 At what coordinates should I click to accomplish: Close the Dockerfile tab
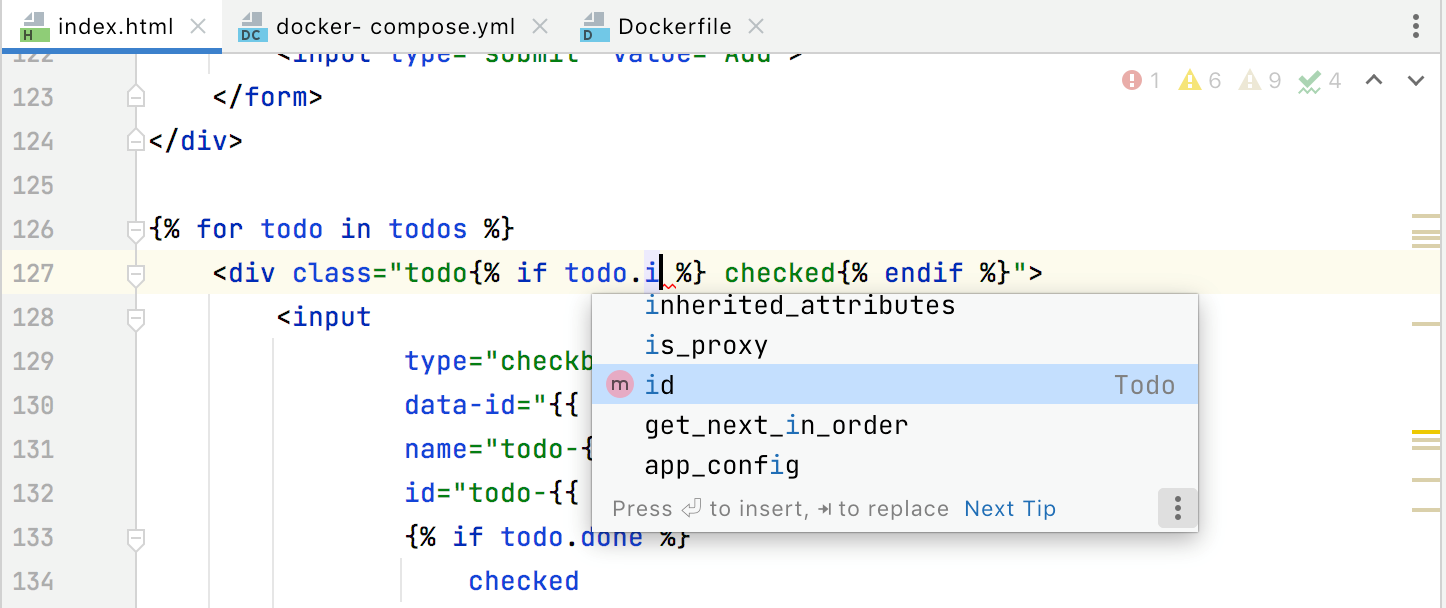pyautogui.click(x=756, y=27)
